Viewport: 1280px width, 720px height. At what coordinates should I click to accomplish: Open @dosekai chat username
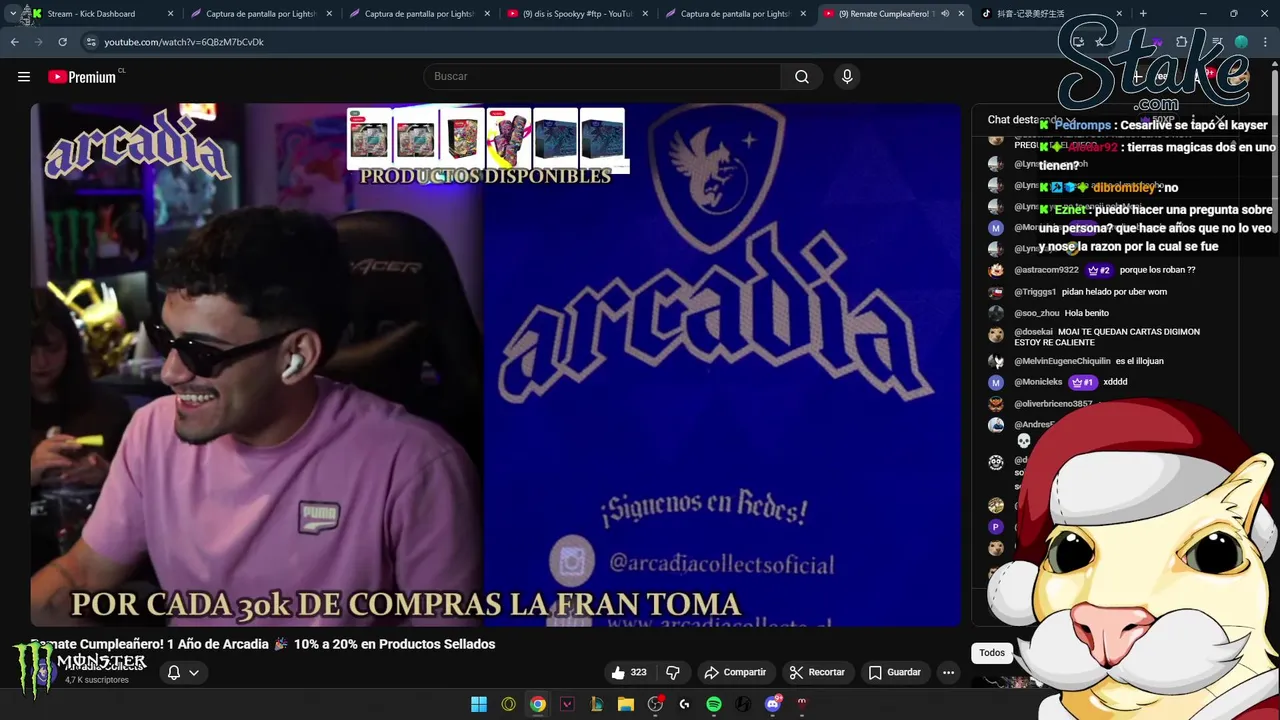[1033, 332]
